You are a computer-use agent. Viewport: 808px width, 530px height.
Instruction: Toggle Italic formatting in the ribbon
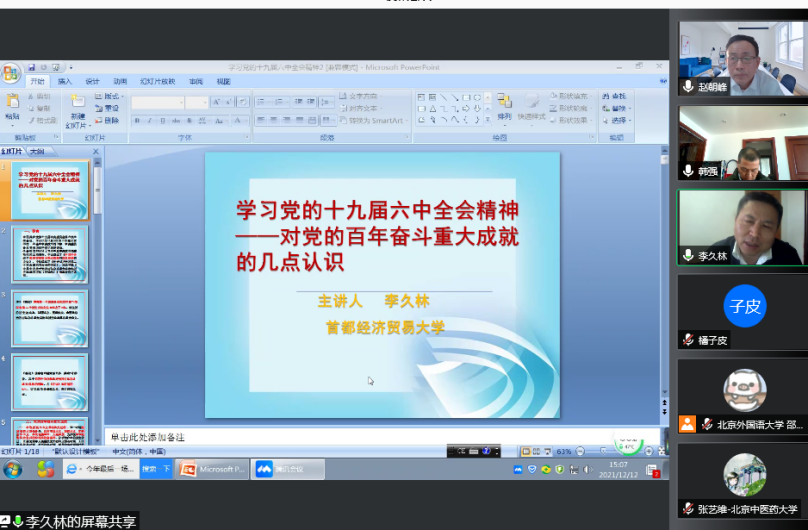[x=149, y=120]
